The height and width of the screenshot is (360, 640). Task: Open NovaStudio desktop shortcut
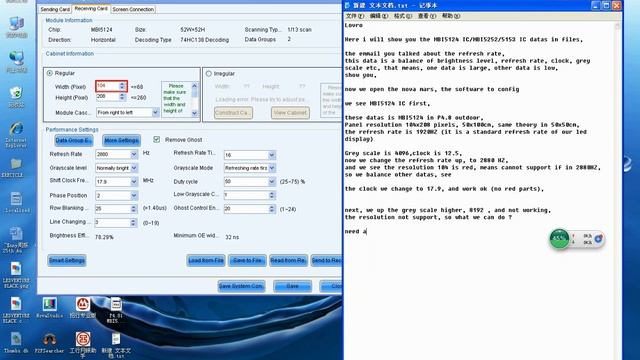(x=49, y=308)
